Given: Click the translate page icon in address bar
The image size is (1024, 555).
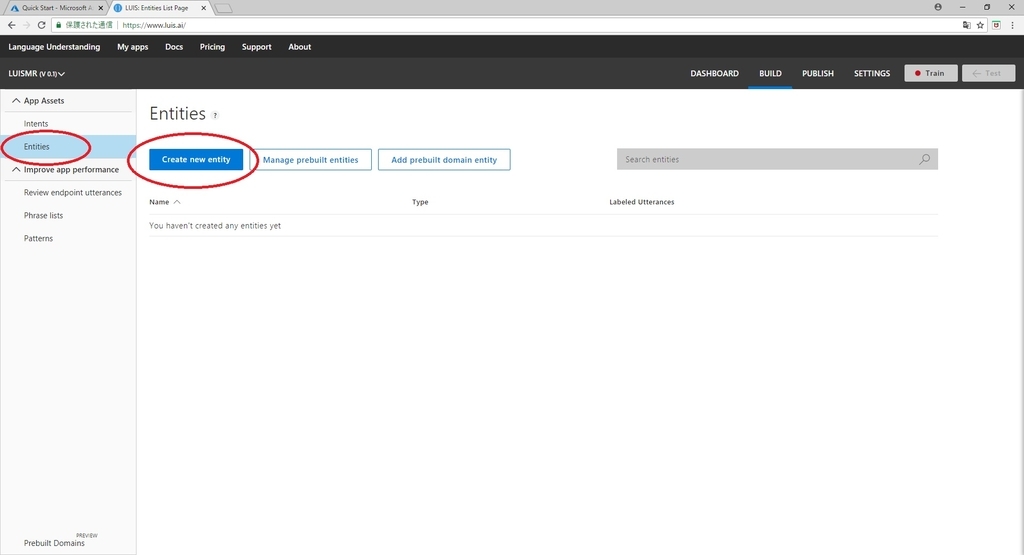Looking at the screenshot, I should [967, 25].
